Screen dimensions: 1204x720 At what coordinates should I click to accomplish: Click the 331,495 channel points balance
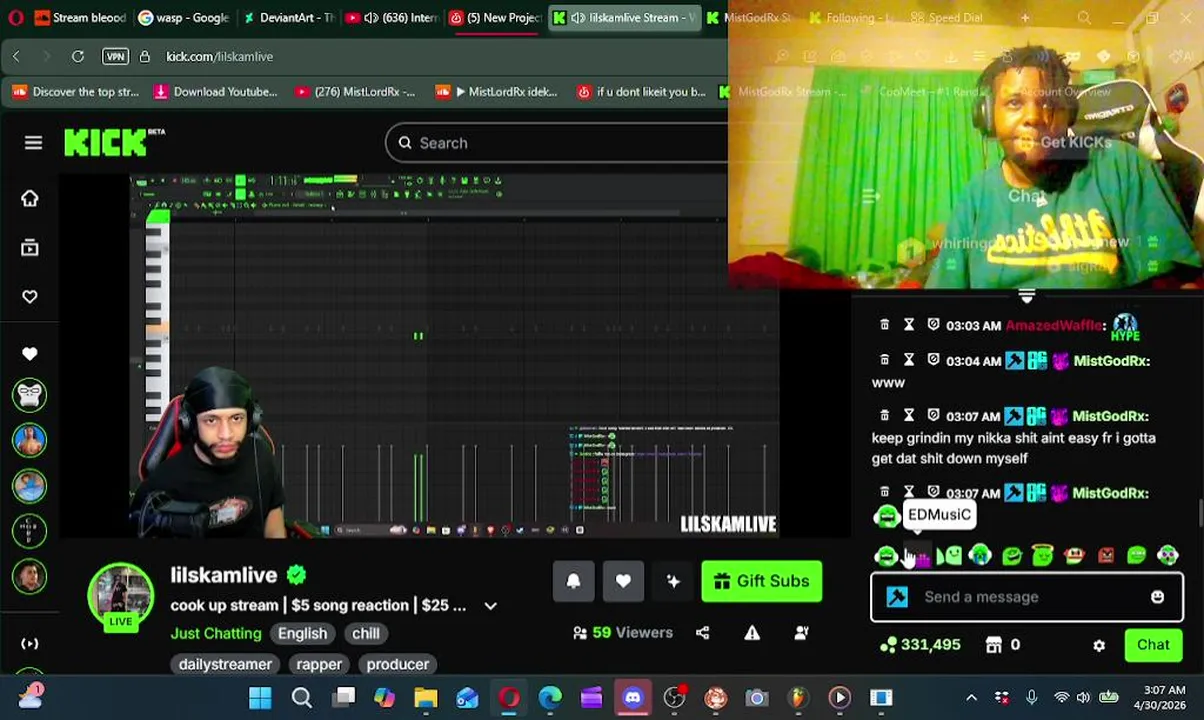coord(920,645)
